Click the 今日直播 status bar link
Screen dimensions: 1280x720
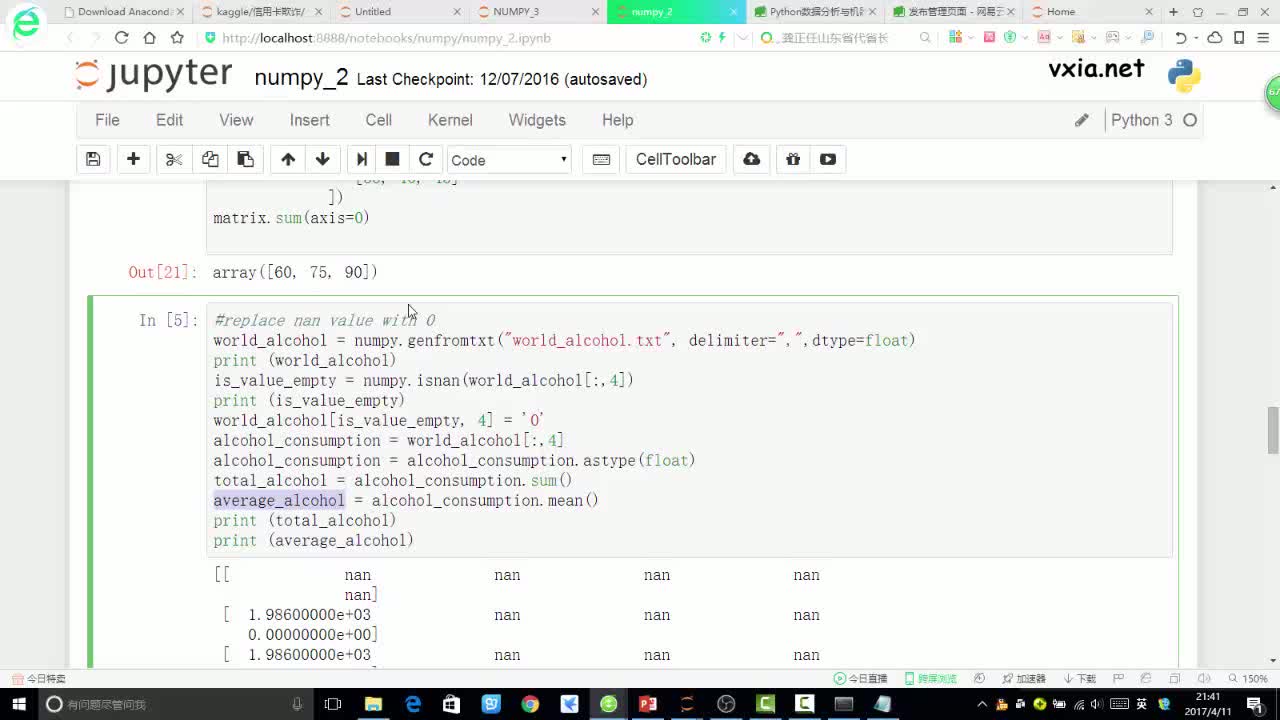click(860, 679)
